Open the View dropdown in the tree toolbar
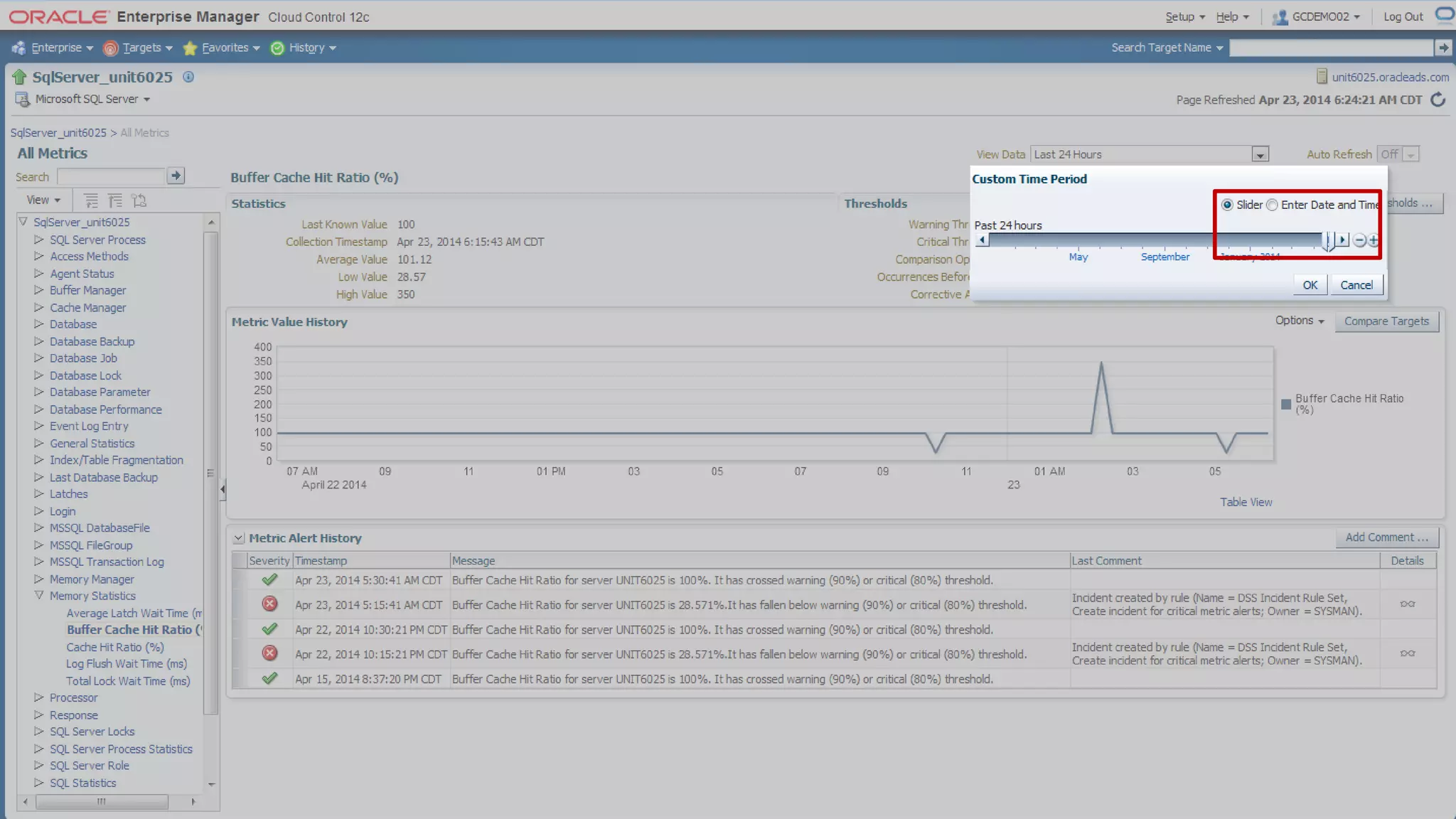Viewport: 1456px width, 819px height. click(x=43, y=200)
